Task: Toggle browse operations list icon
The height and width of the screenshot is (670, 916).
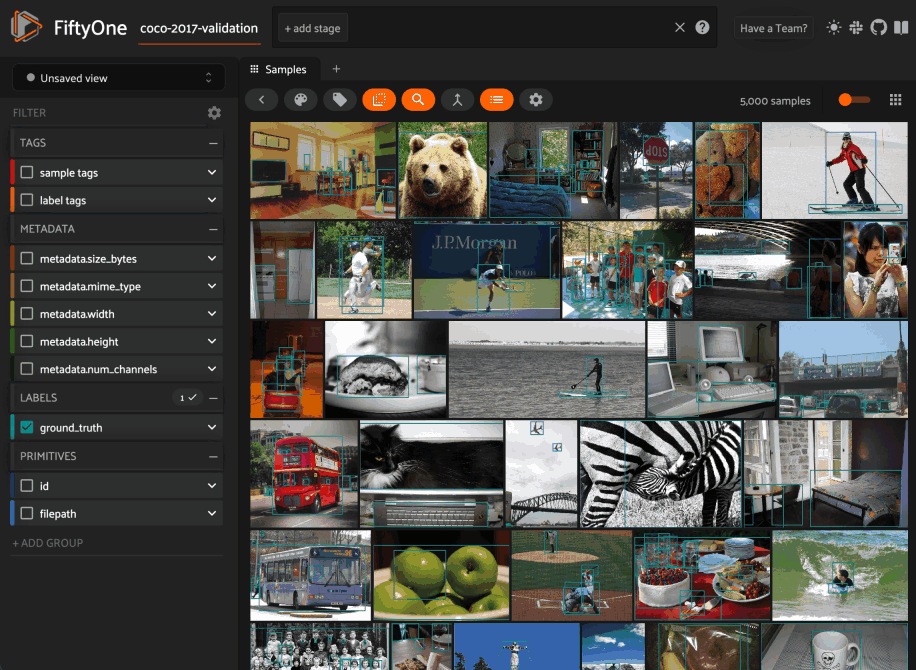Action: pos(497,100)
